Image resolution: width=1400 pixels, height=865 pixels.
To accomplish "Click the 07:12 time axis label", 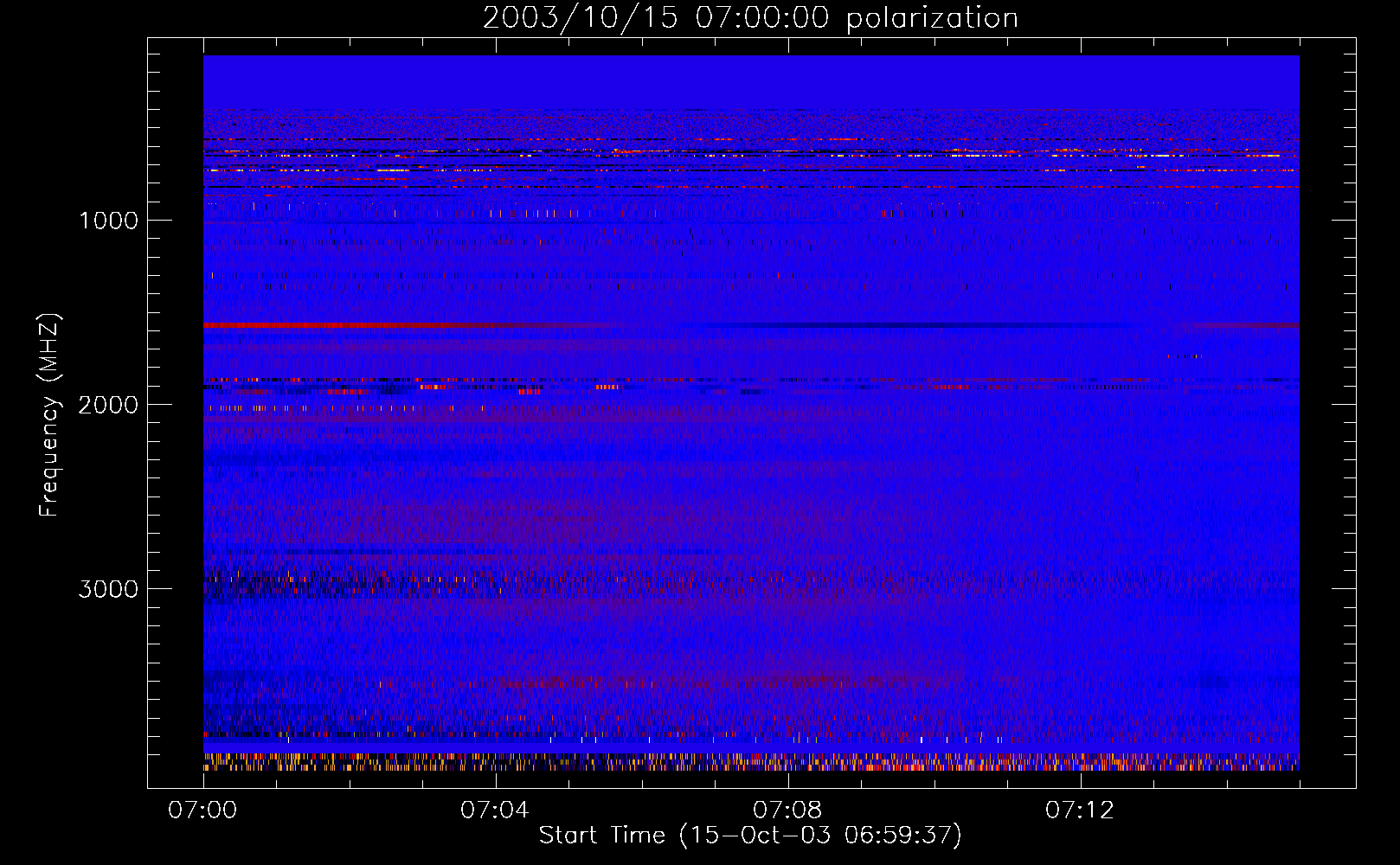I will pyautogui.click(x=1080, y=811).
